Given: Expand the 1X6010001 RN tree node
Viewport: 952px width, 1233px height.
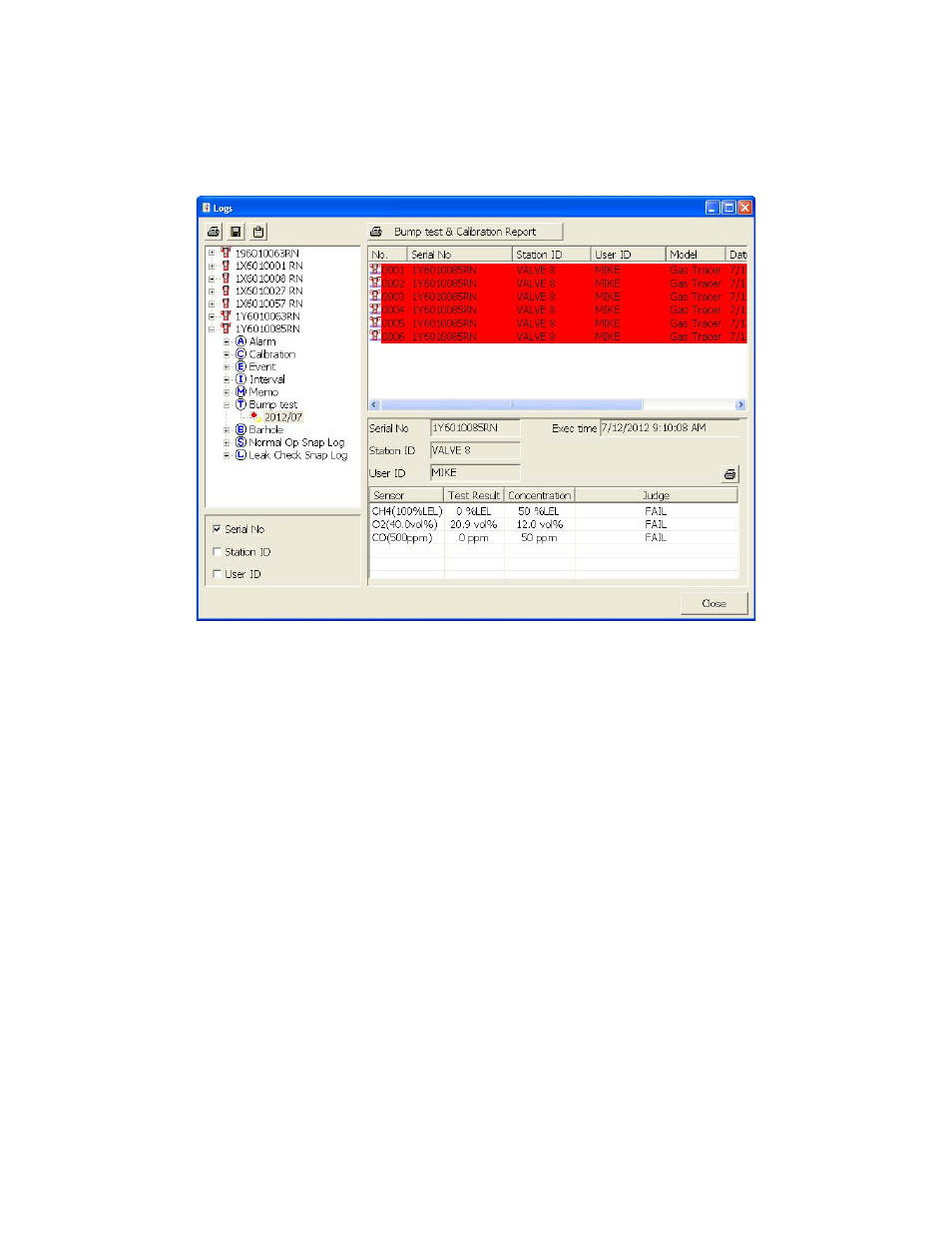Looking at the screenshot, I should pyautogui.click(x=212, y=266).
